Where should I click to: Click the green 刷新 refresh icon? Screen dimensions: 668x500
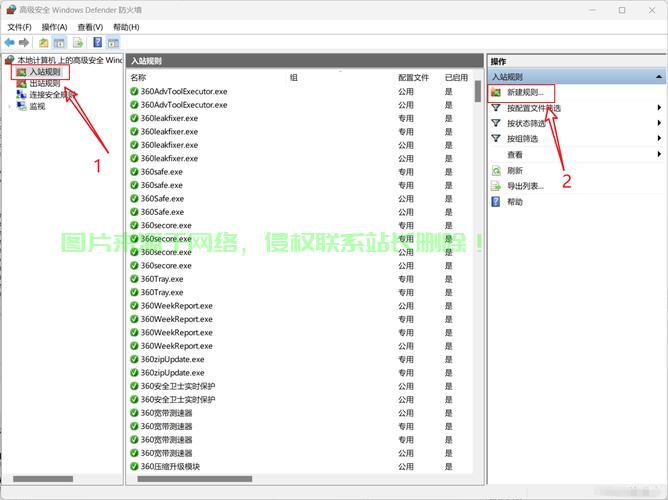tap(496, 171)
